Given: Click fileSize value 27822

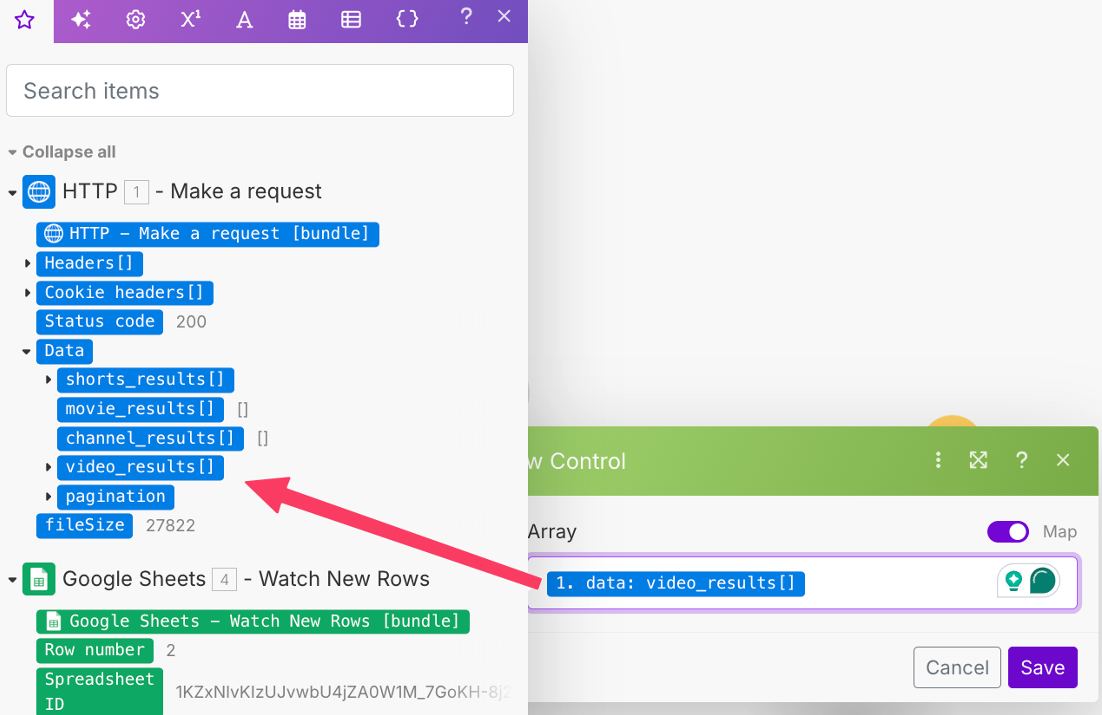Looking at the screenshot, I should 171,526.
